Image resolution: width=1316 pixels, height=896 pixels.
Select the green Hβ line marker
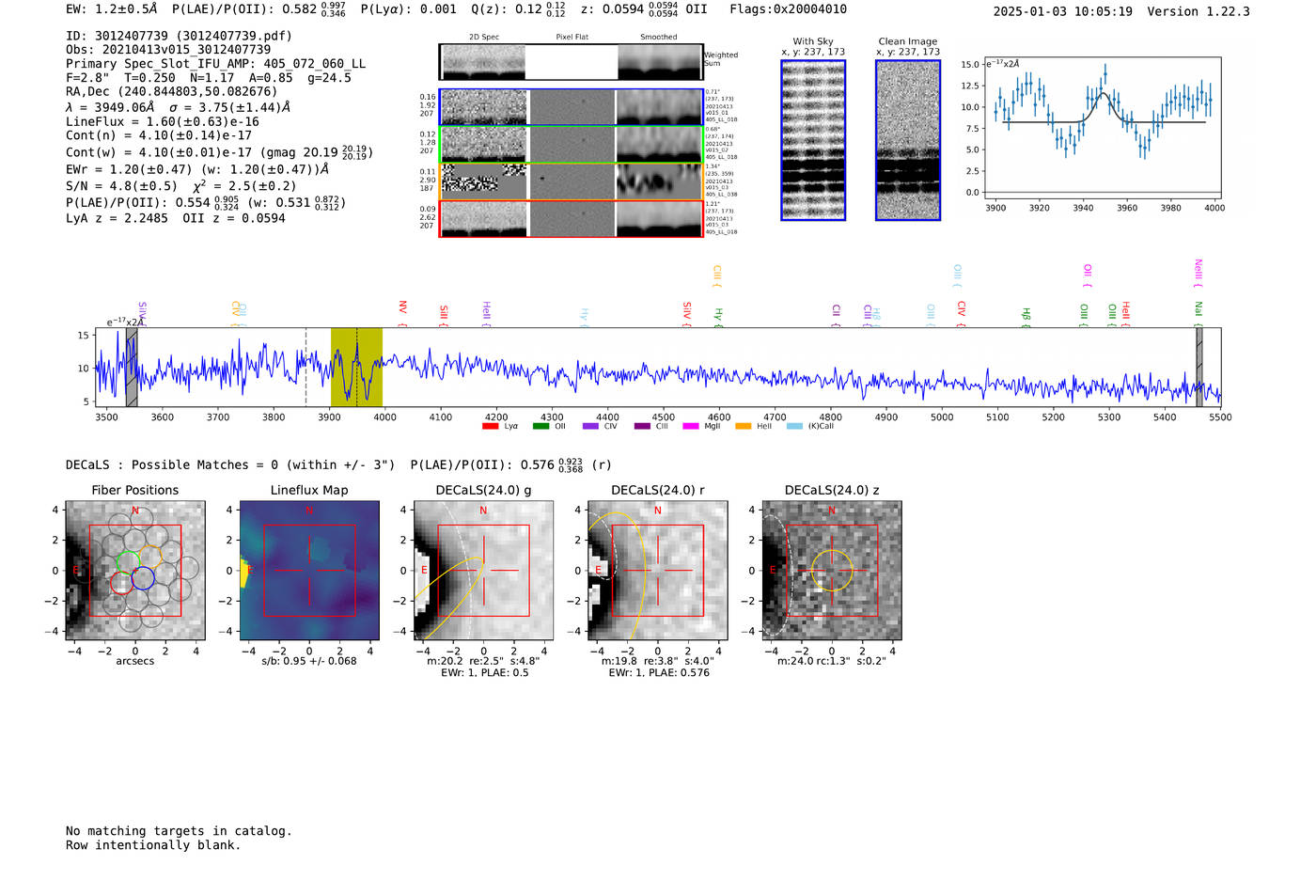pyautogui.click(x=1026, y=317)
